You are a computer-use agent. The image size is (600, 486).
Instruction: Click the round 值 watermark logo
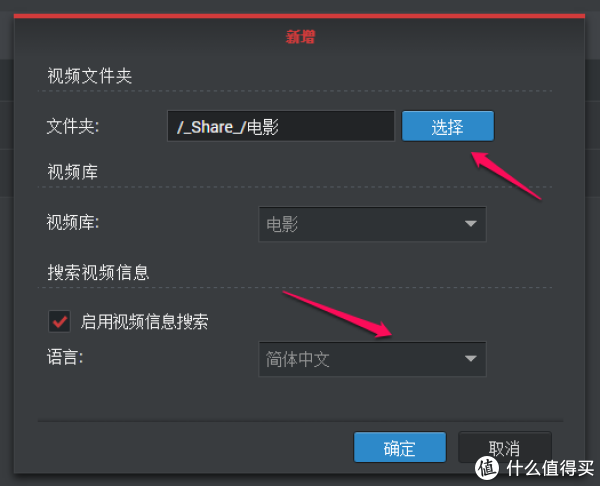[487, 467]
